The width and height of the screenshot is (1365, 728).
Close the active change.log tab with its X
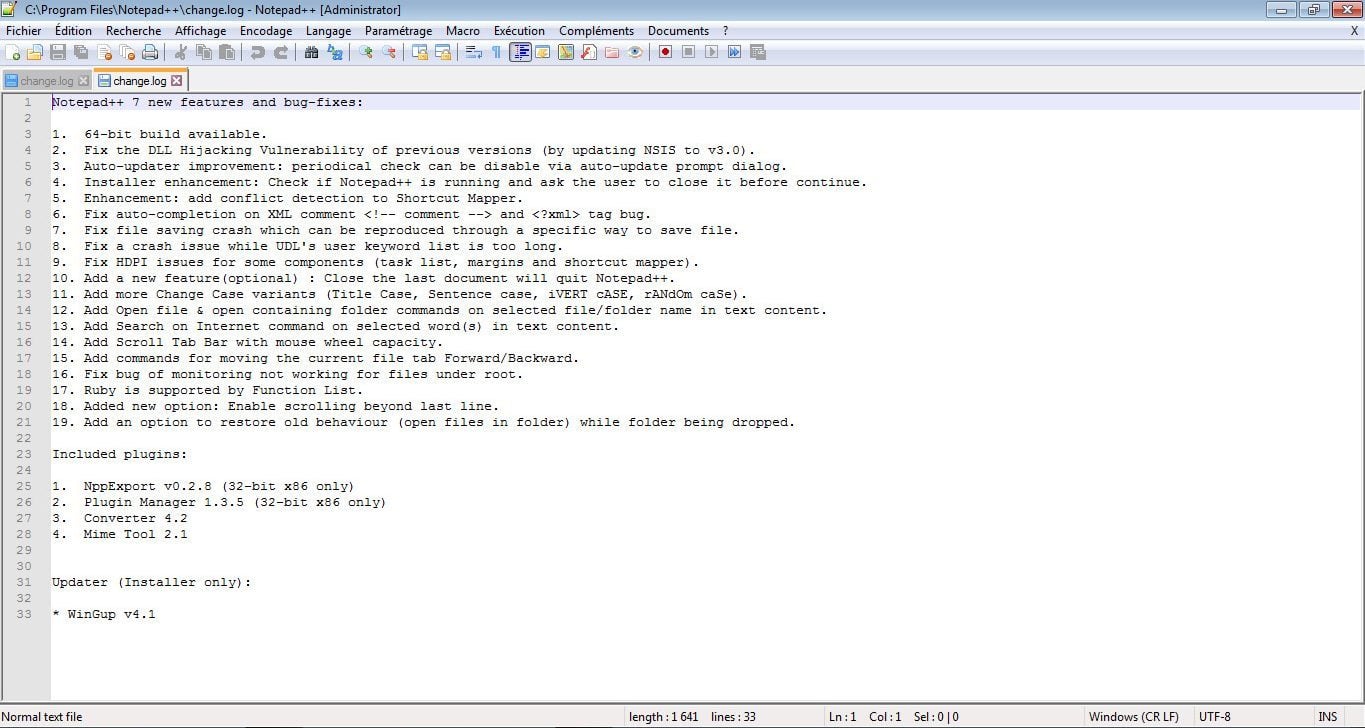pyautogui.click(x=177, y=81)
